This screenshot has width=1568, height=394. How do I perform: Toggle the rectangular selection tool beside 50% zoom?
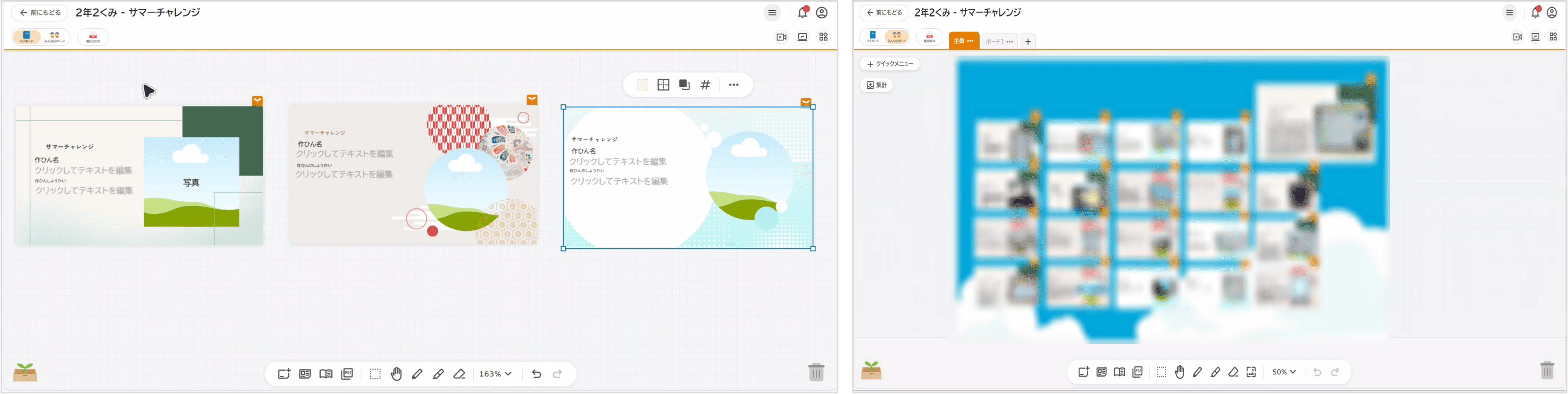pyautogui.click(x=1161, y=372)
